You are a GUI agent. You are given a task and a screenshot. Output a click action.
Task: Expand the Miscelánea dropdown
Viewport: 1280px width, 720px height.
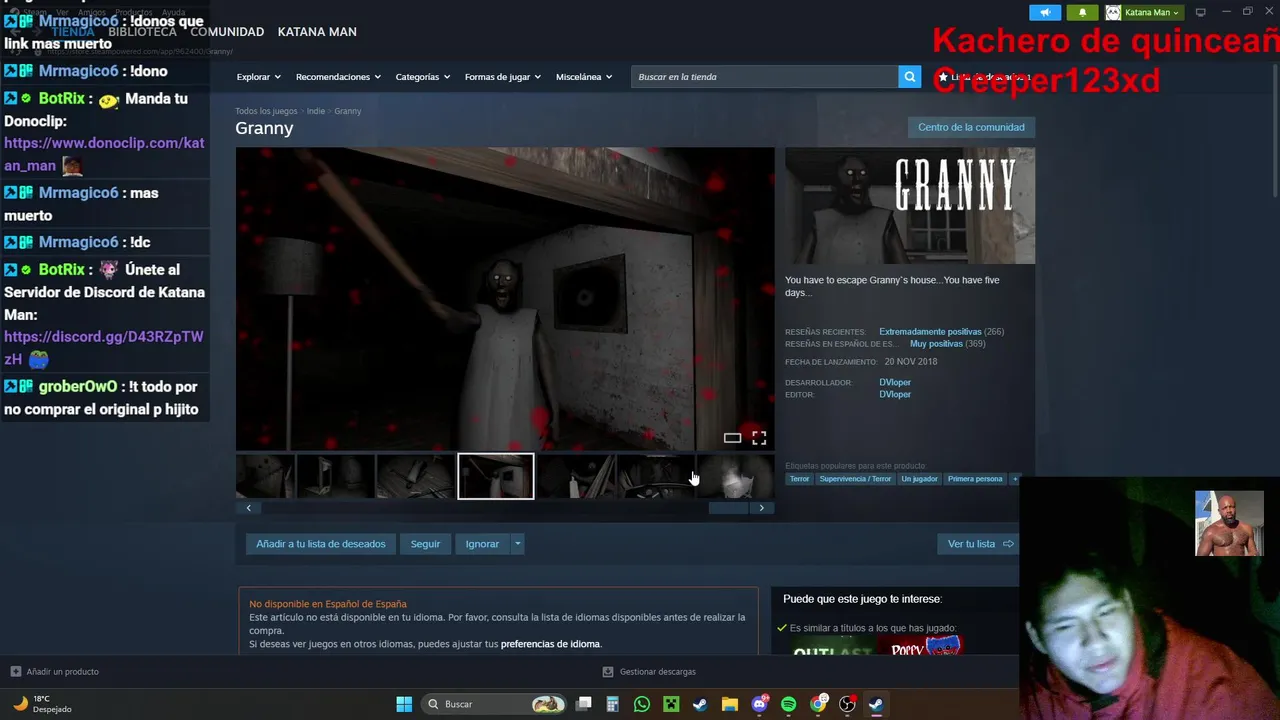[x=585, y=77]
